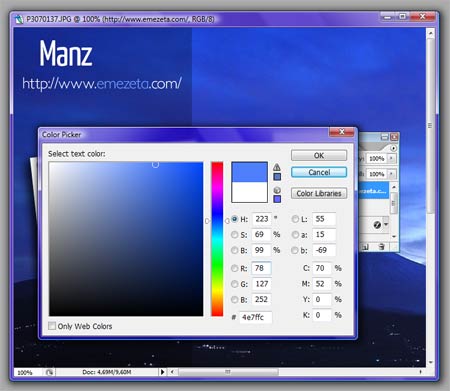Select the R red radio button
The height and width of the screenshot is (391, 450).
coord(234,268)
